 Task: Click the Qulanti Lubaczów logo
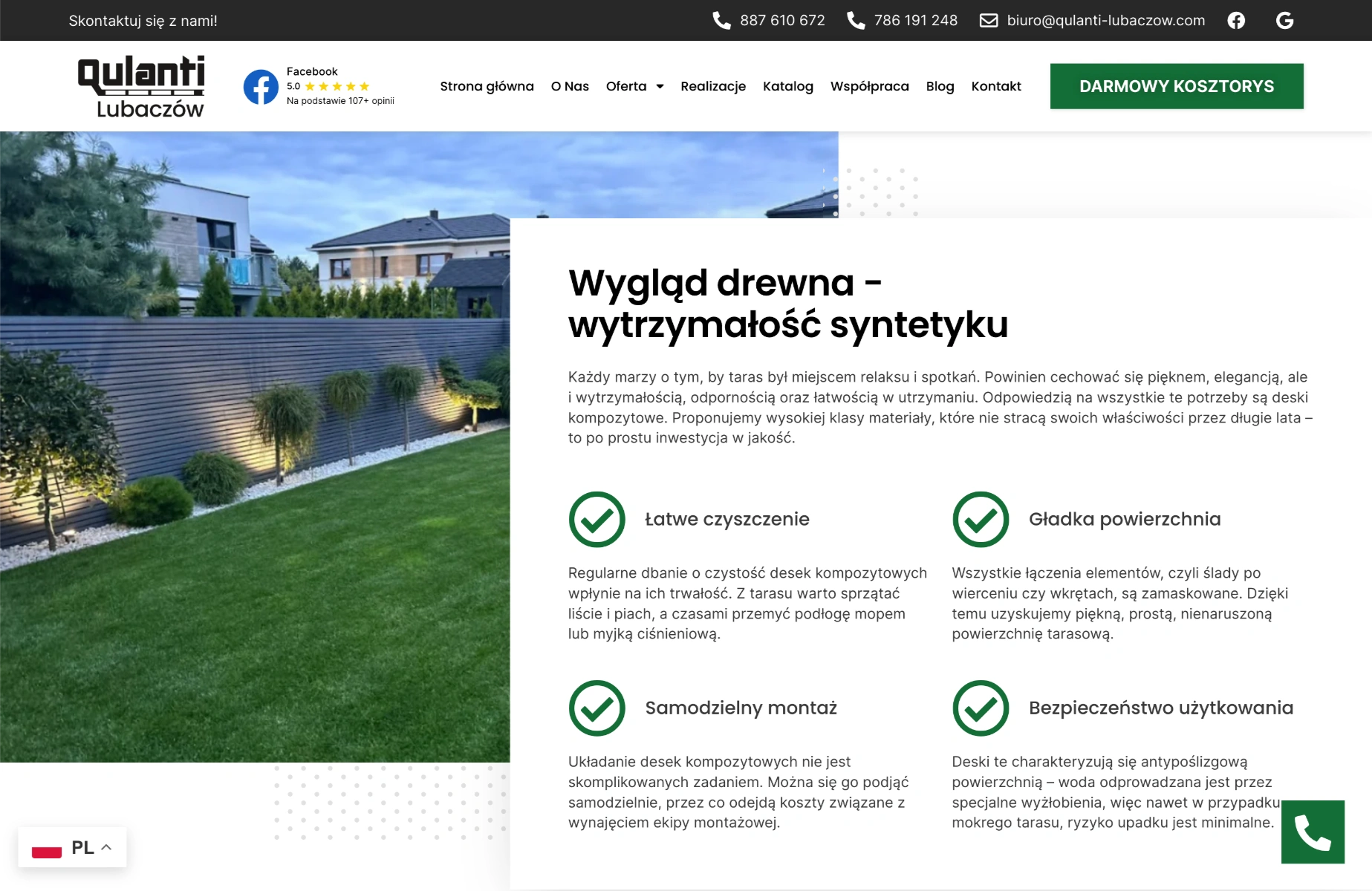tap(141, 86)
